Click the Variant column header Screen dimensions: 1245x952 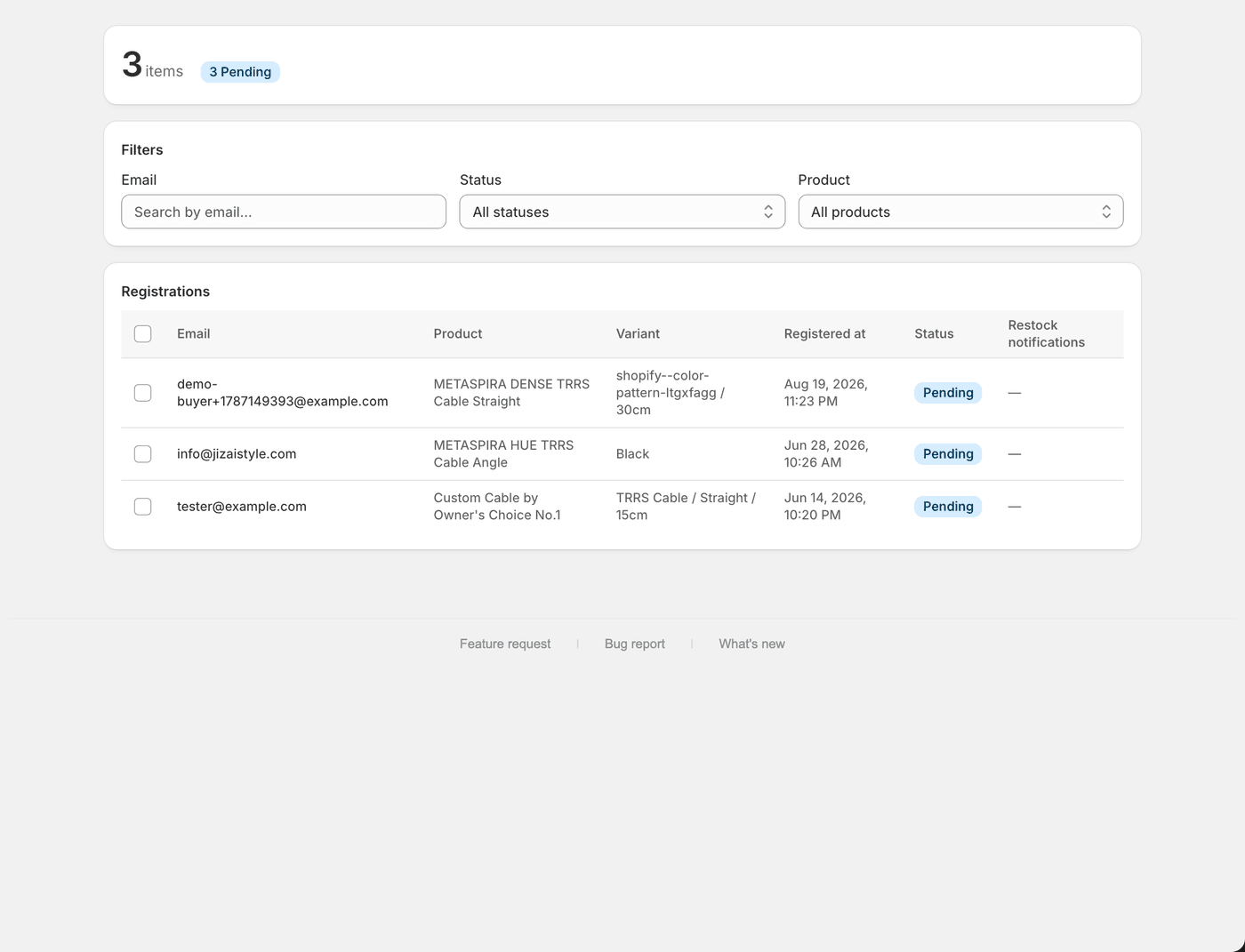(638, 334)
